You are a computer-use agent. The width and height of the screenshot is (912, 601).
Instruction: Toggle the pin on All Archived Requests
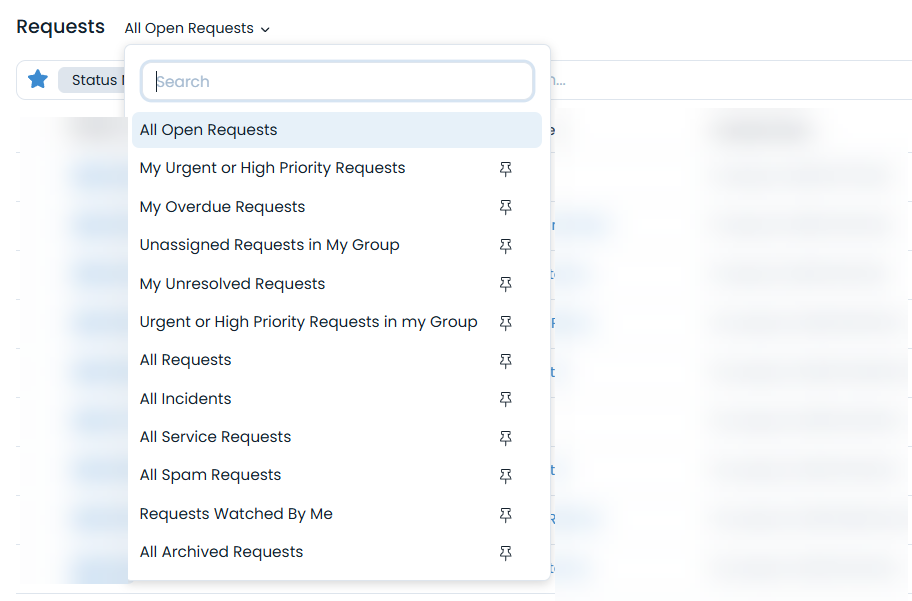click(x=506, y=552)
